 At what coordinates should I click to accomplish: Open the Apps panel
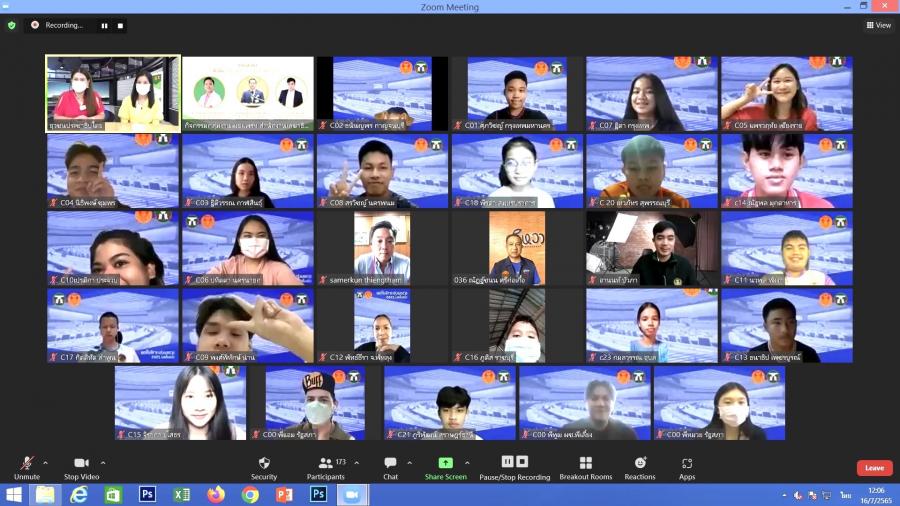click(687, 466)
